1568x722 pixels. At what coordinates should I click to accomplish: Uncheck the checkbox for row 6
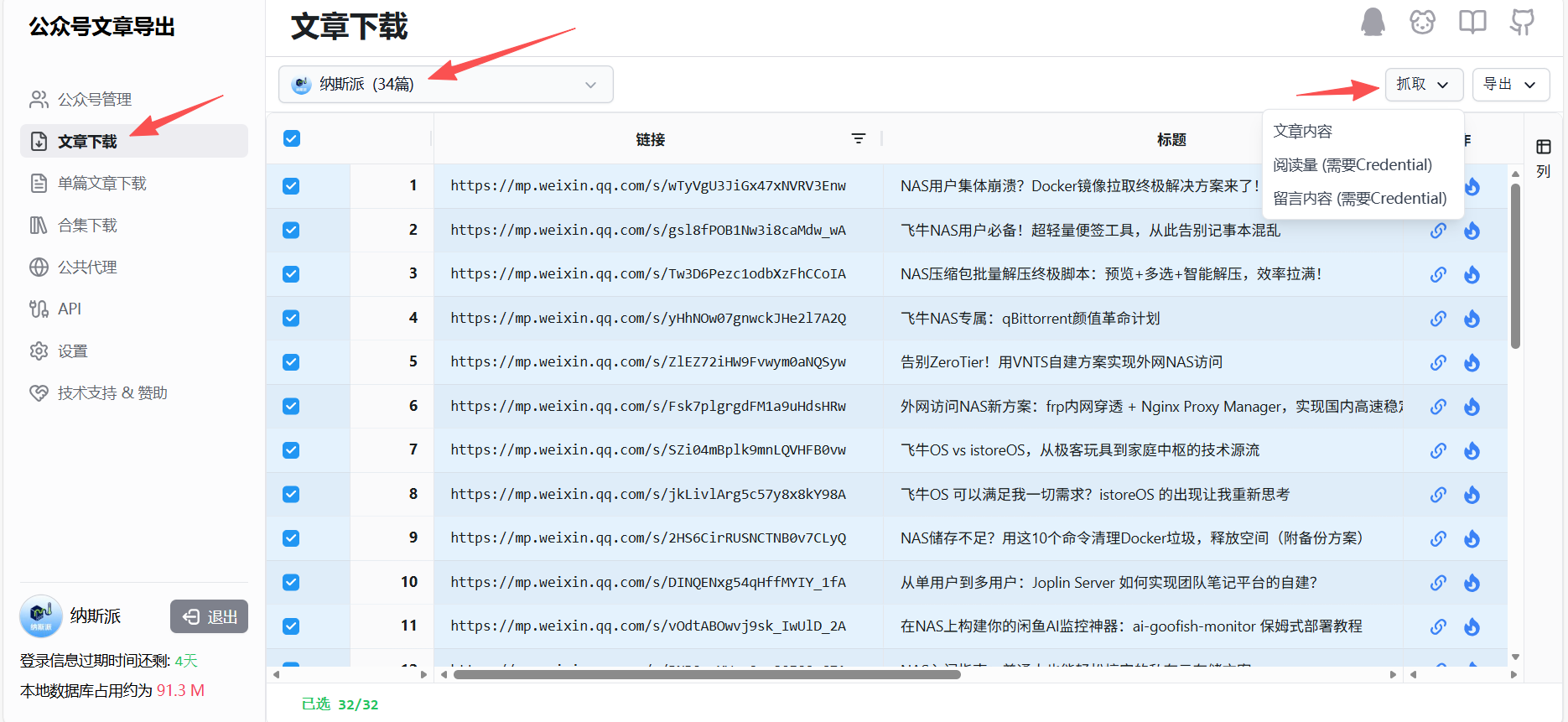tap(291, 406)
